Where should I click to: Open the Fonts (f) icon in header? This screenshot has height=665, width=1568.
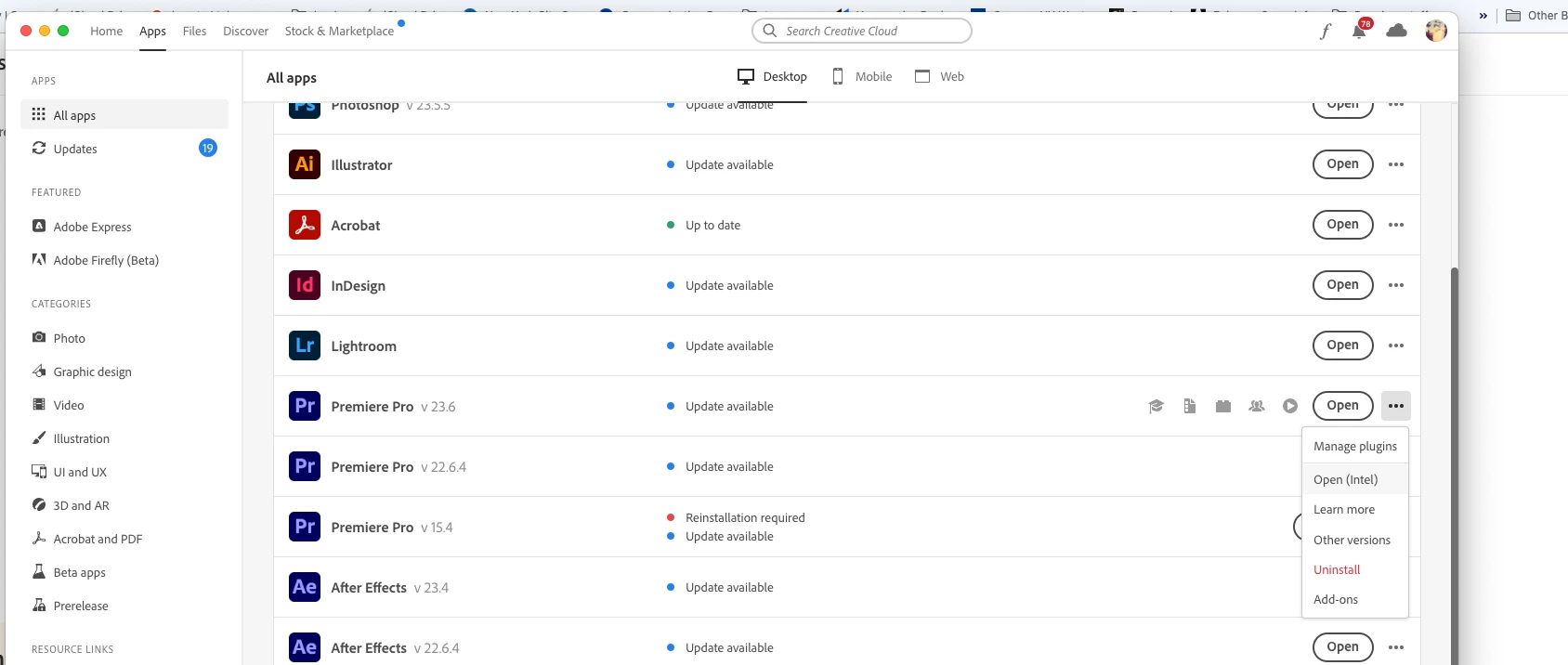[1326, 32]
